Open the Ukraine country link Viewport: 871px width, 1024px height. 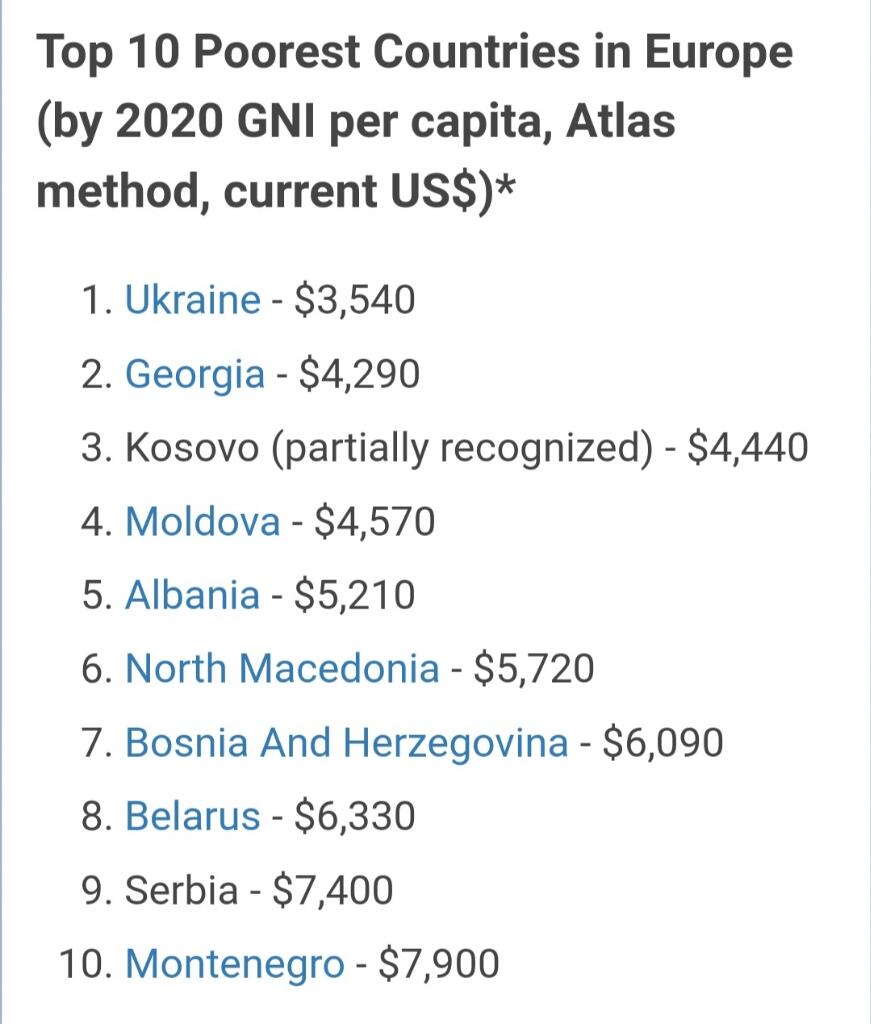click(192, 300)
